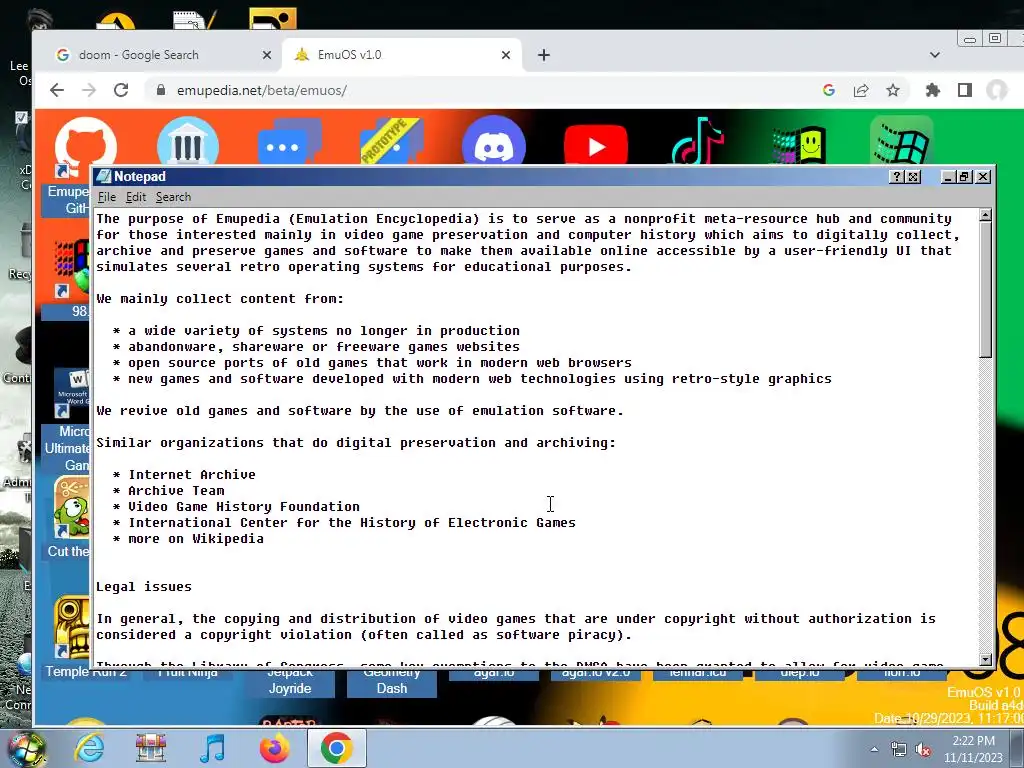This screenshot has width=1024, height=768.
Task: Click the 'Legal issues' heading in Notepad
Action: click(144, 586)
